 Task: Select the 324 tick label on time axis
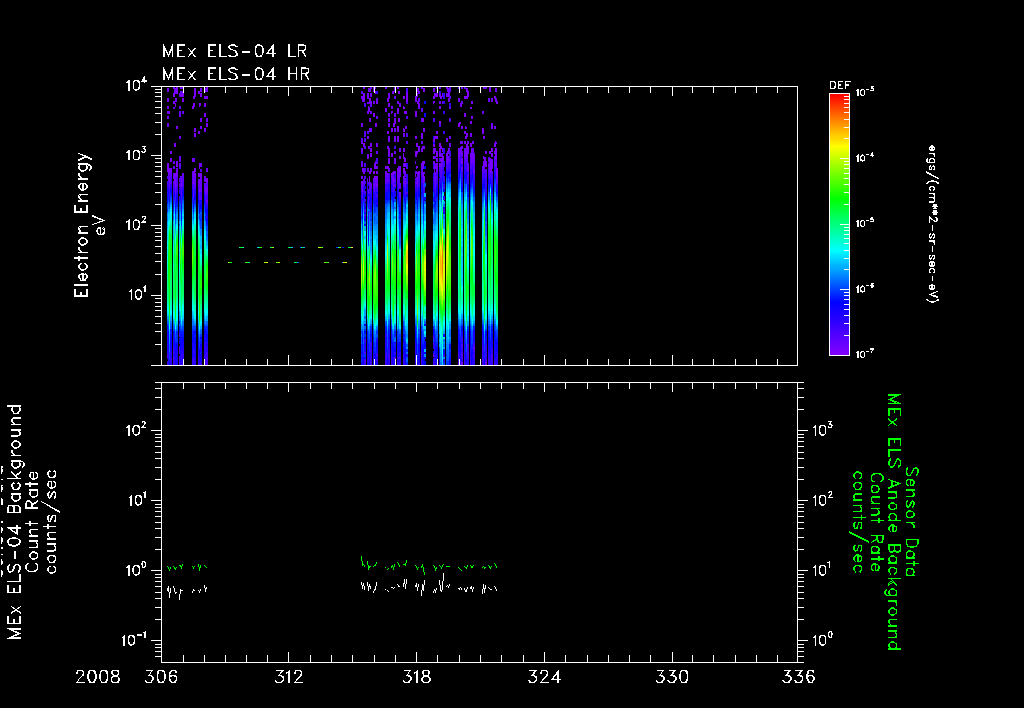click(544, 677)
